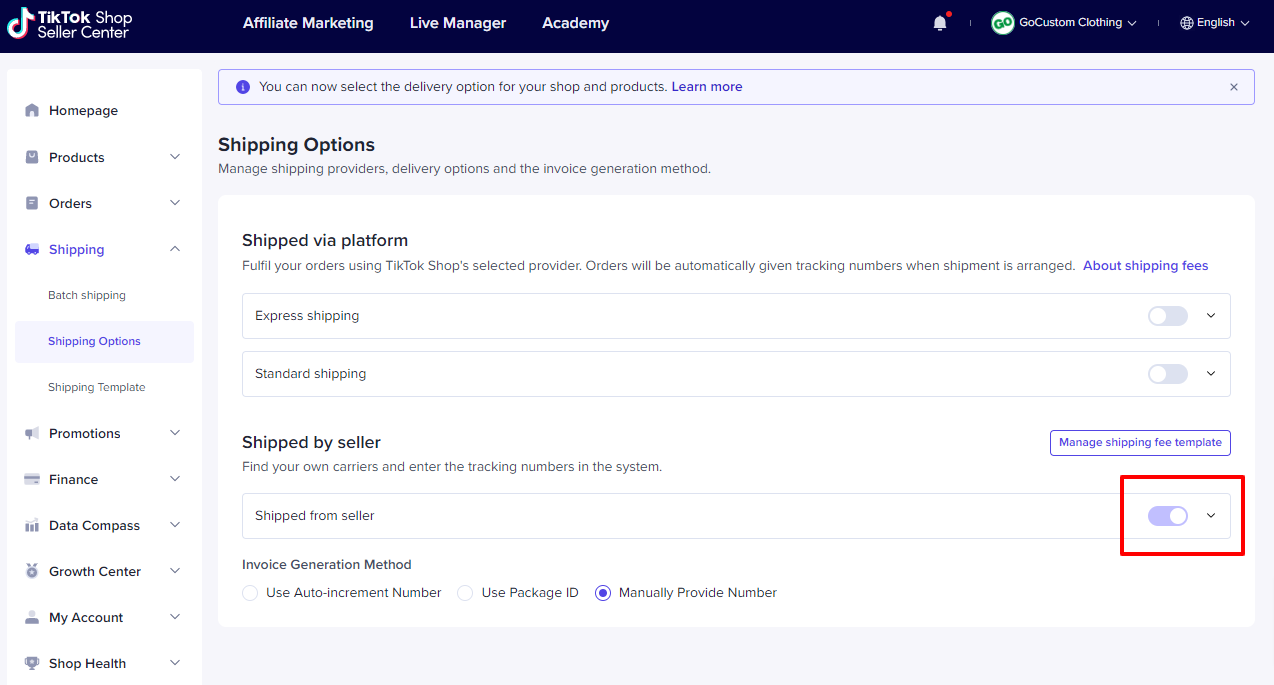Open the GoCustom Clothing account dropdown
Screen dimensions: 1274x685
[x=1064, y=23]
